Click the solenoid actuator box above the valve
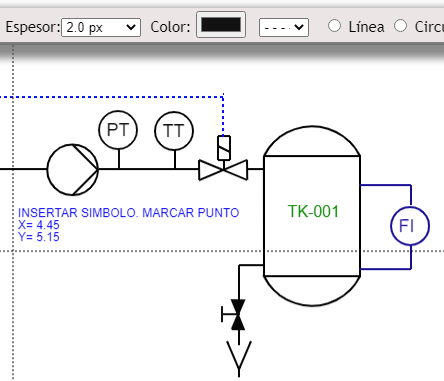Screen dimensions: 444x381 pyautogui.click(x=224, y=148)
